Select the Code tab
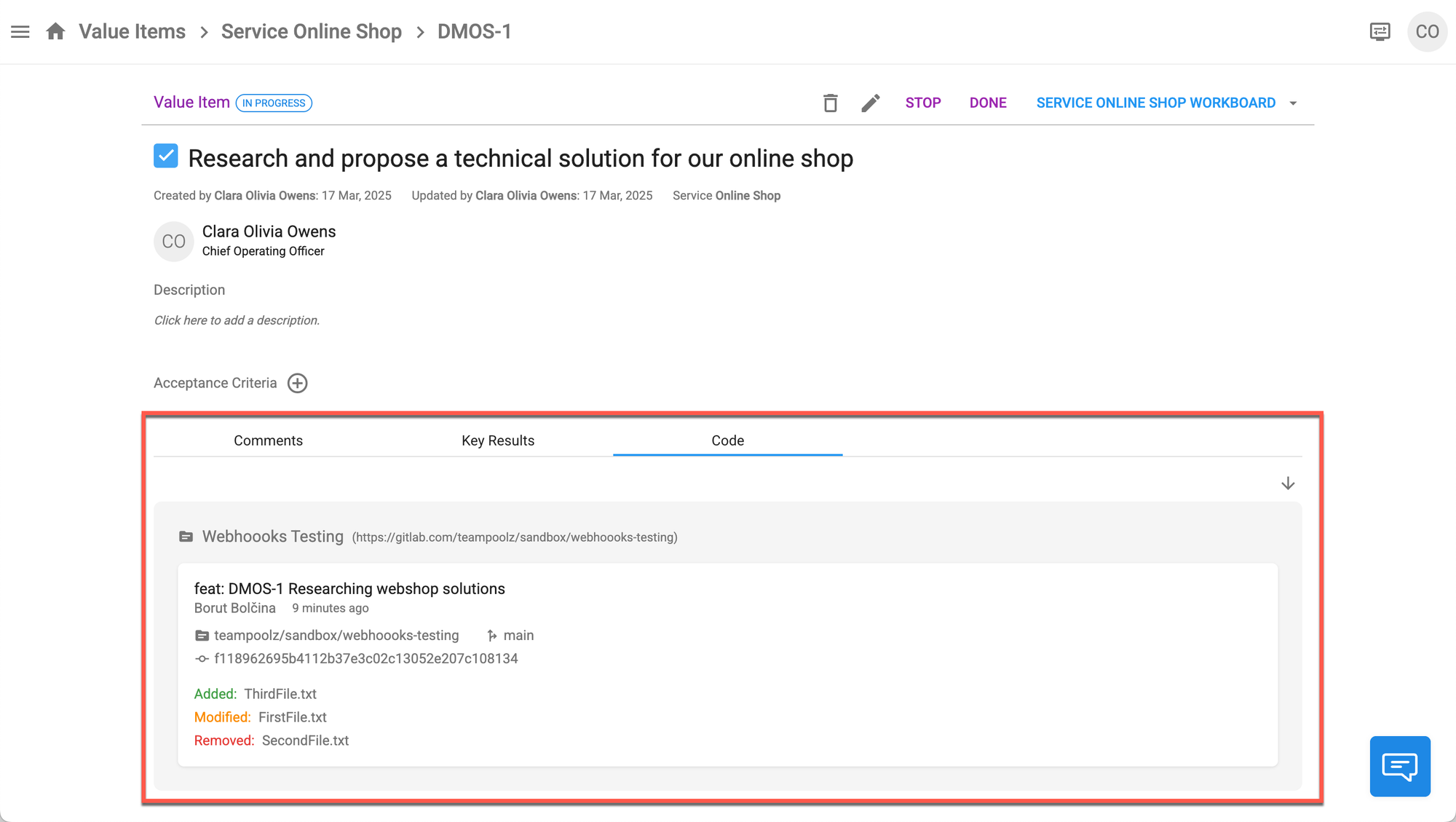The width and height of the screenshot is (1456, 822). click(727, 440)
